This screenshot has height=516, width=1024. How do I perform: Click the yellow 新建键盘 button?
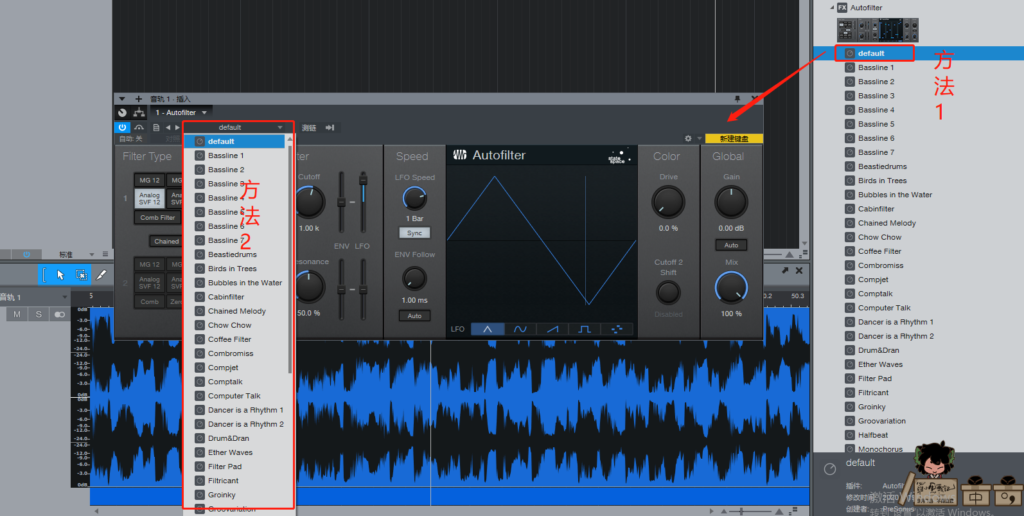pos(734,138)
